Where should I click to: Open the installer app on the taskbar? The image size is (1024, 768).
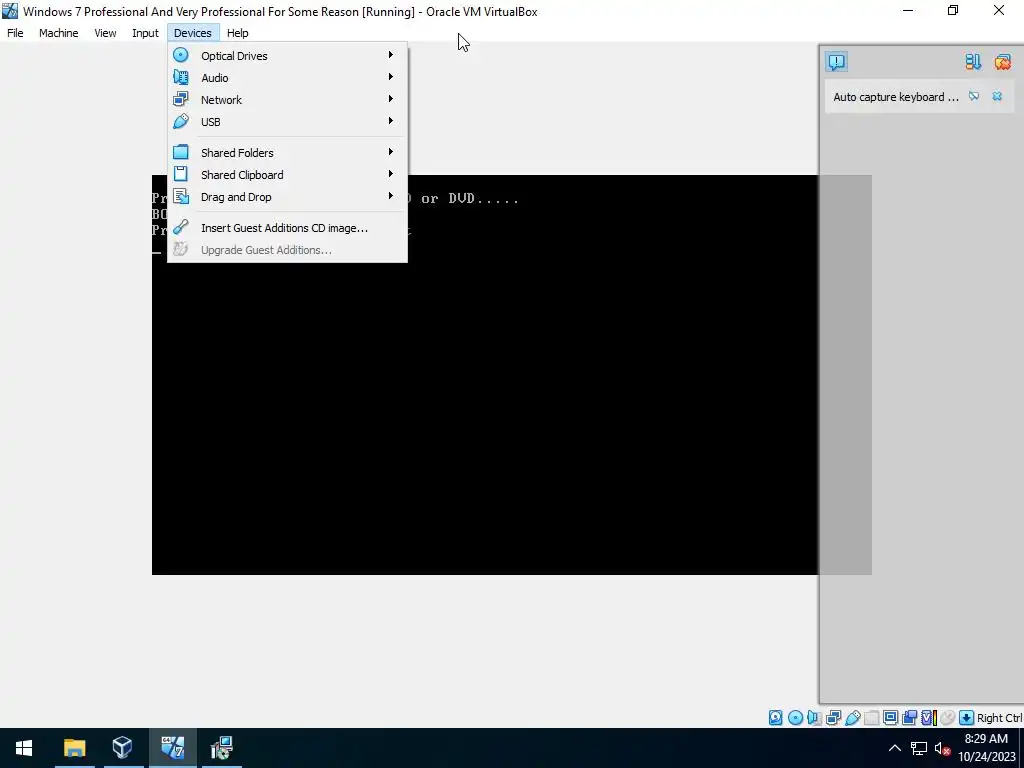point(222,748)
